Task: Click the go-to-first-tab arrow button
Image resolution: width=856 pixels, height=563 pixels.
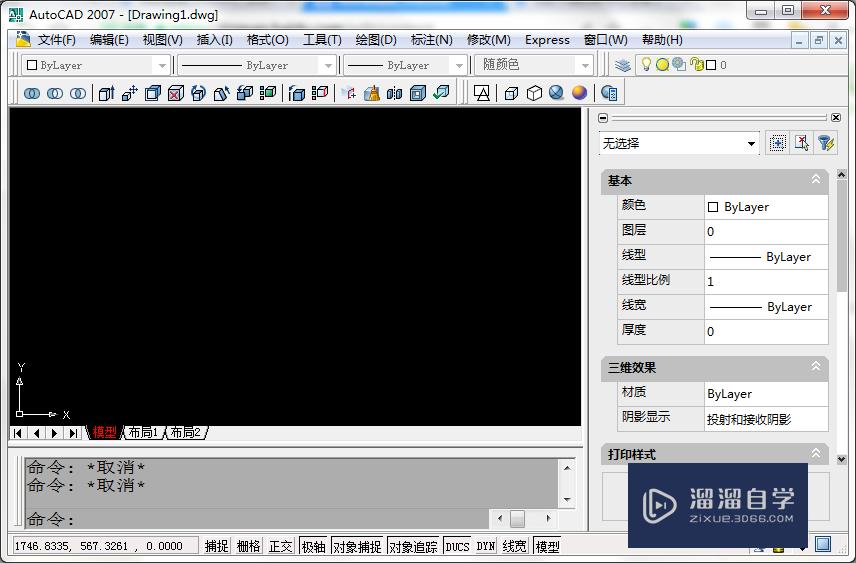Action: pos(18,434)
